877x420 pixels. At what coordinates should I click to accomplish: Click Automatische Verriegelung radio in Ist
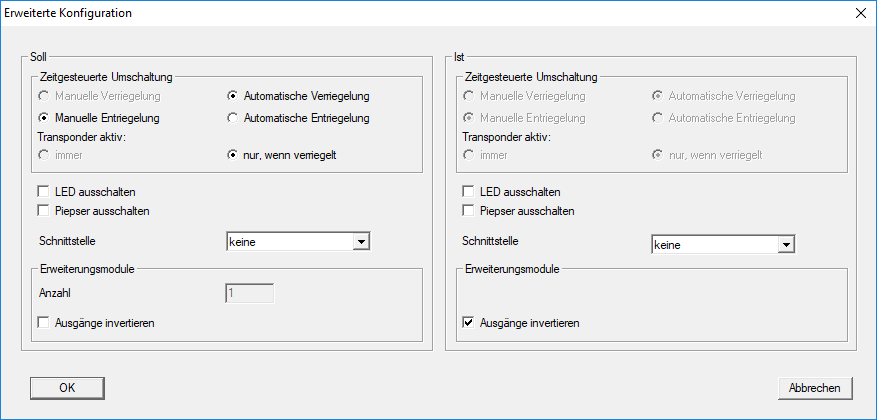point(657,96)
